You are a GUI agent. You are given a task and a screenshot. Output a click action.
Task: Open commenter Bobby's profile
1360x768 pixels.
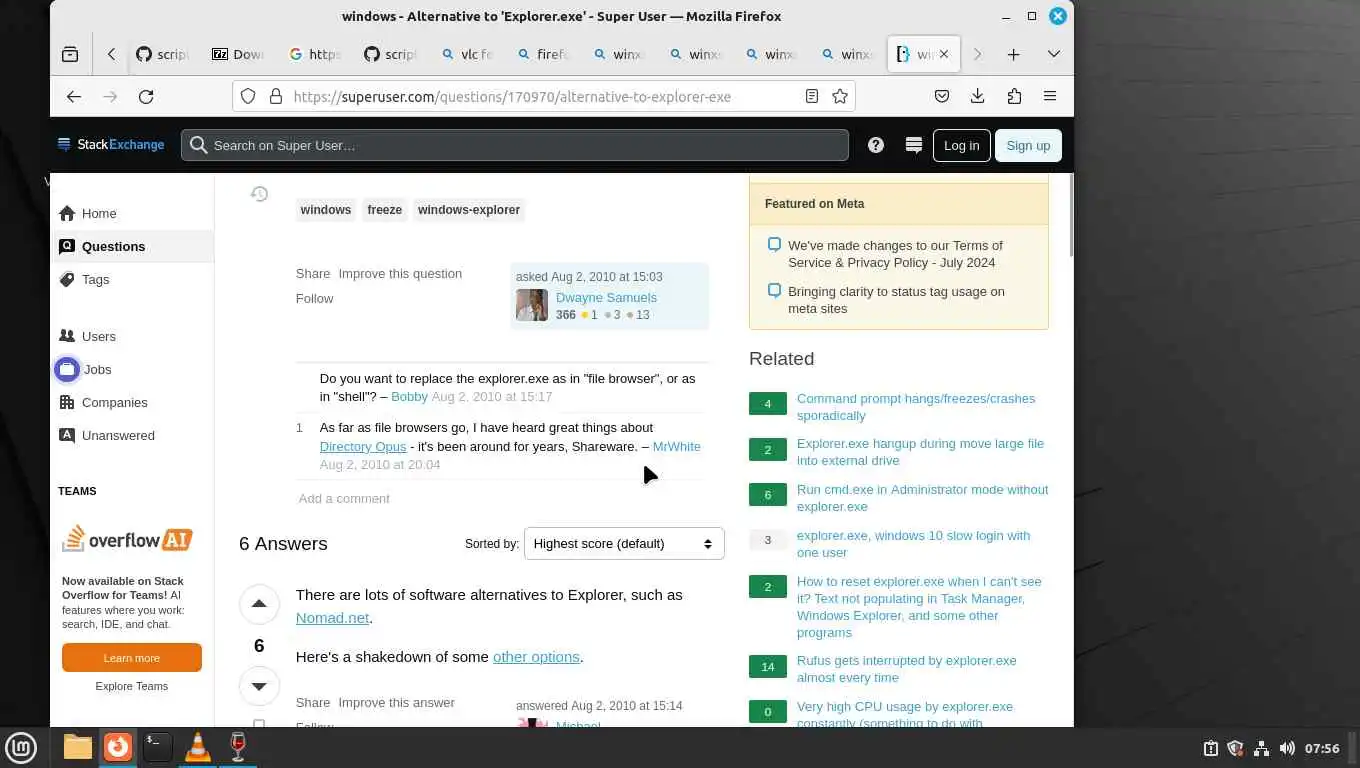pyautogui.click(x=409, y=396)
